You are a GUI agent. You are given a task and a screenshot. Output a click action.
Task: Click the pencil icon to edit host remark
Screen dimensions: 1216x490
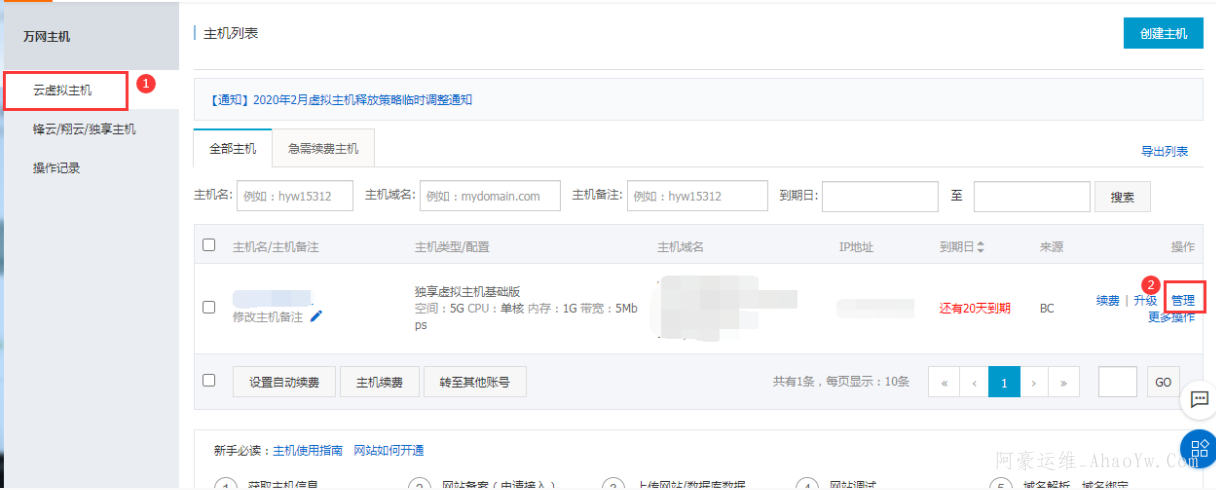317,316
